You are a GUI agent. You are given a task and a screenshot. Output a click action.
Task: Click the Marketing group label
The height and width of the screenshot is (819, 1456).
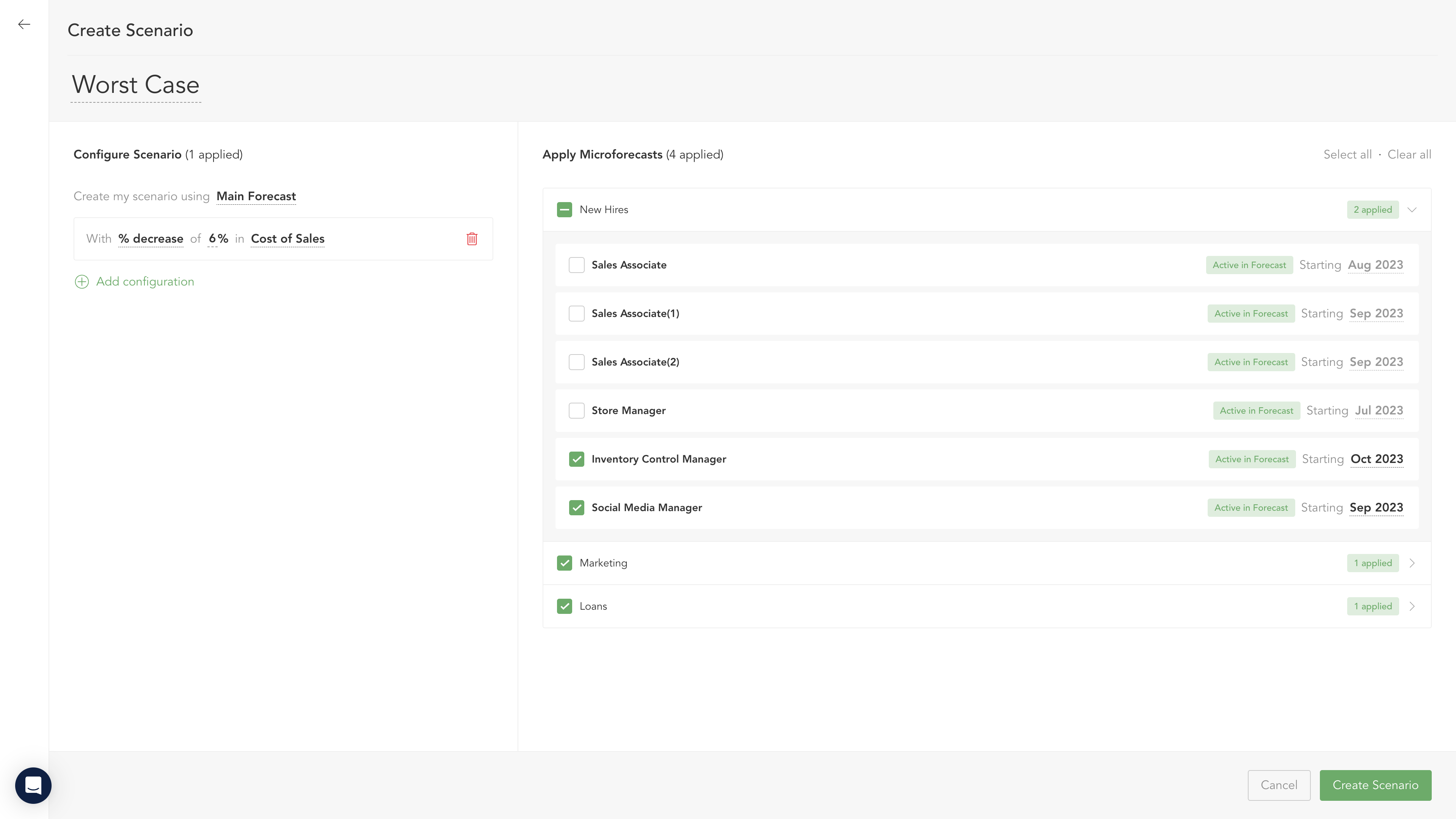pos(603,563)
